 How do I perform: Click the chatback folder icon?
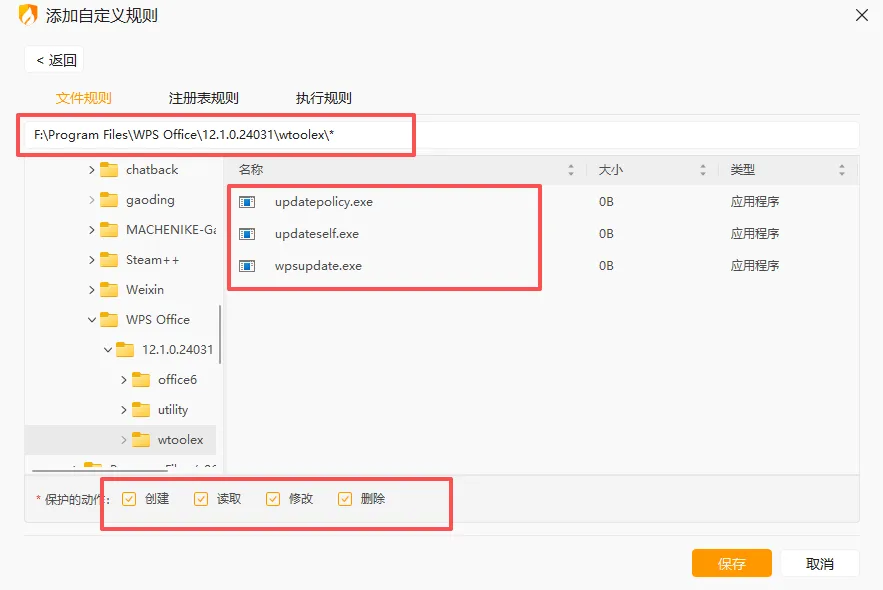tap(109, 169)
